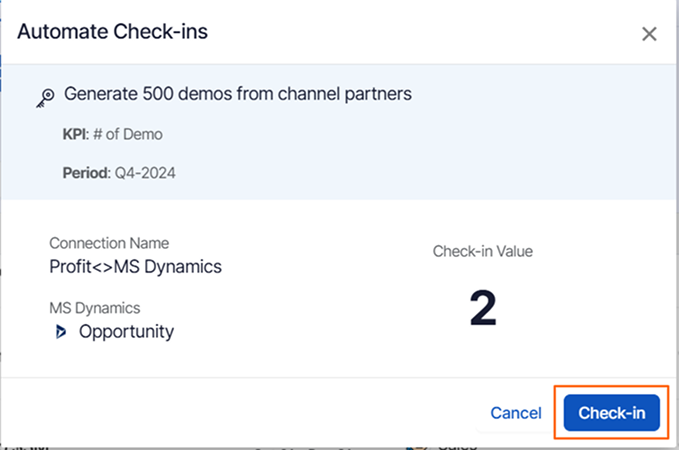Image resolution: width=679 pixels, height=450 pixels.
Task: Cancel the Automate Check-ins dialog
Action: click(x=516, y=413)
